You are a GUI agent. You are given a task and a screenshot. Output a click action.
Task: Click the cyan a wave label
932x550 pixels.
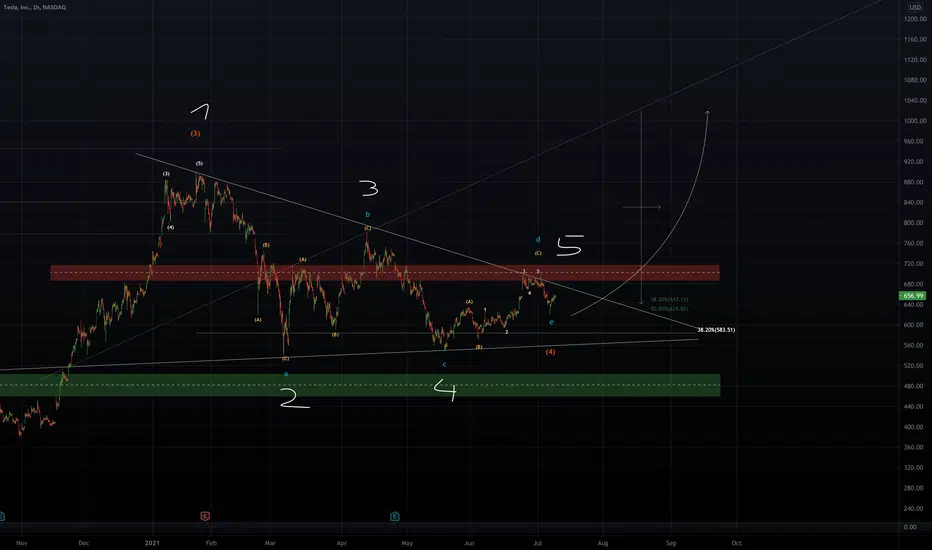coord(286,374)
